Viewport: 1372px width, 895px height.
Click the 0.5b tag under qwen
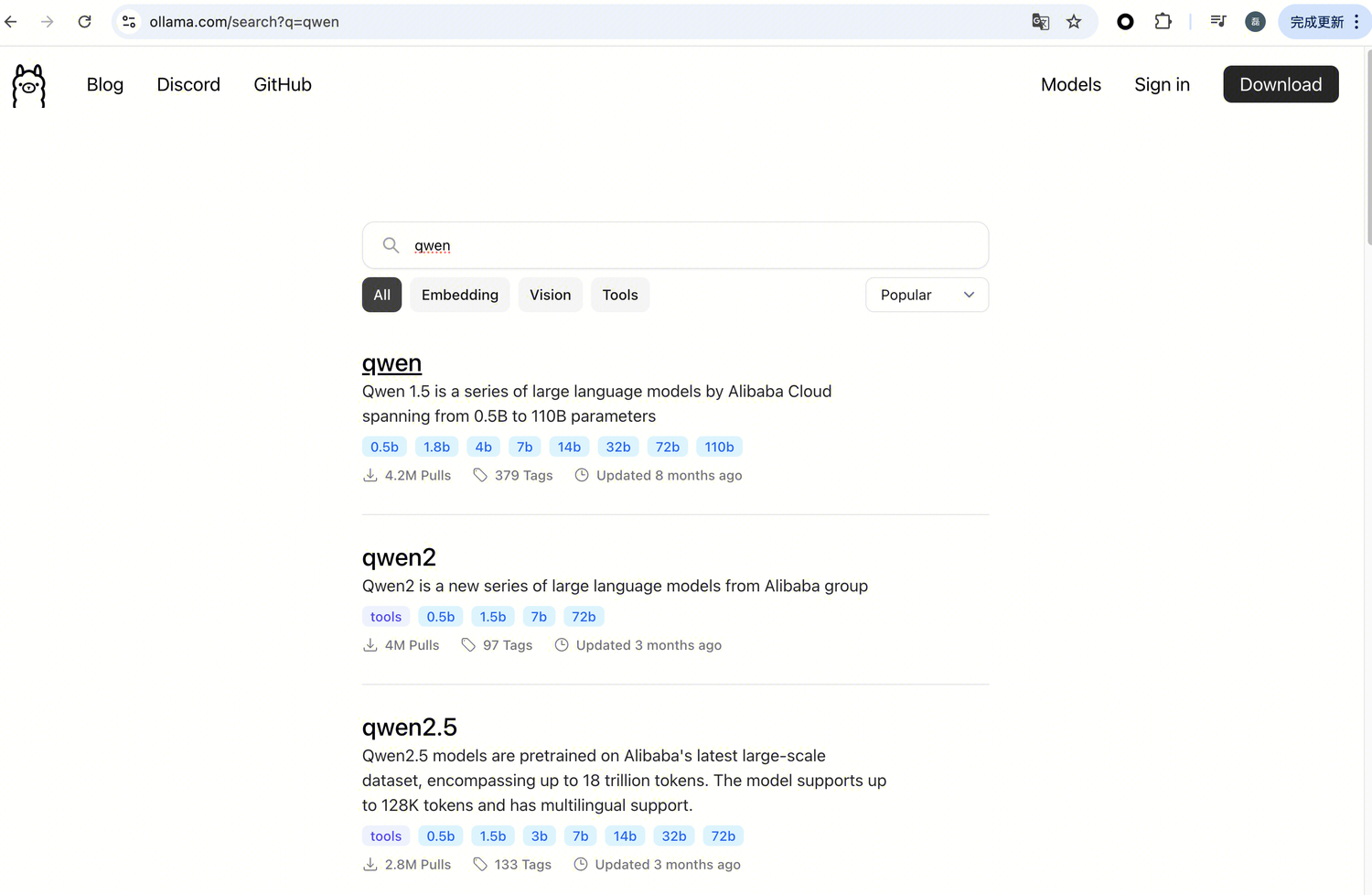click(384, 447)
